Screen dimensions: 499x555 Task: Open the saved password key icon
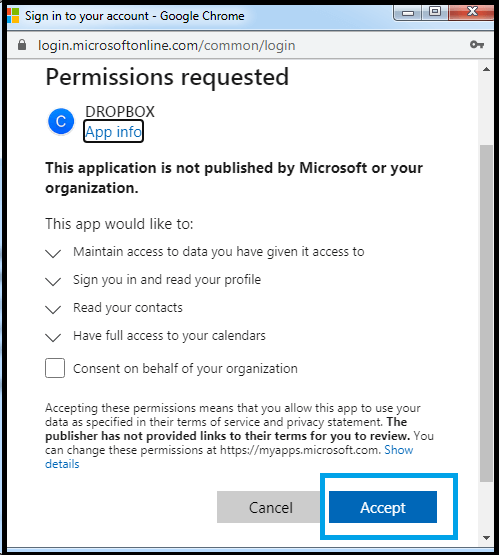point(476,45)
